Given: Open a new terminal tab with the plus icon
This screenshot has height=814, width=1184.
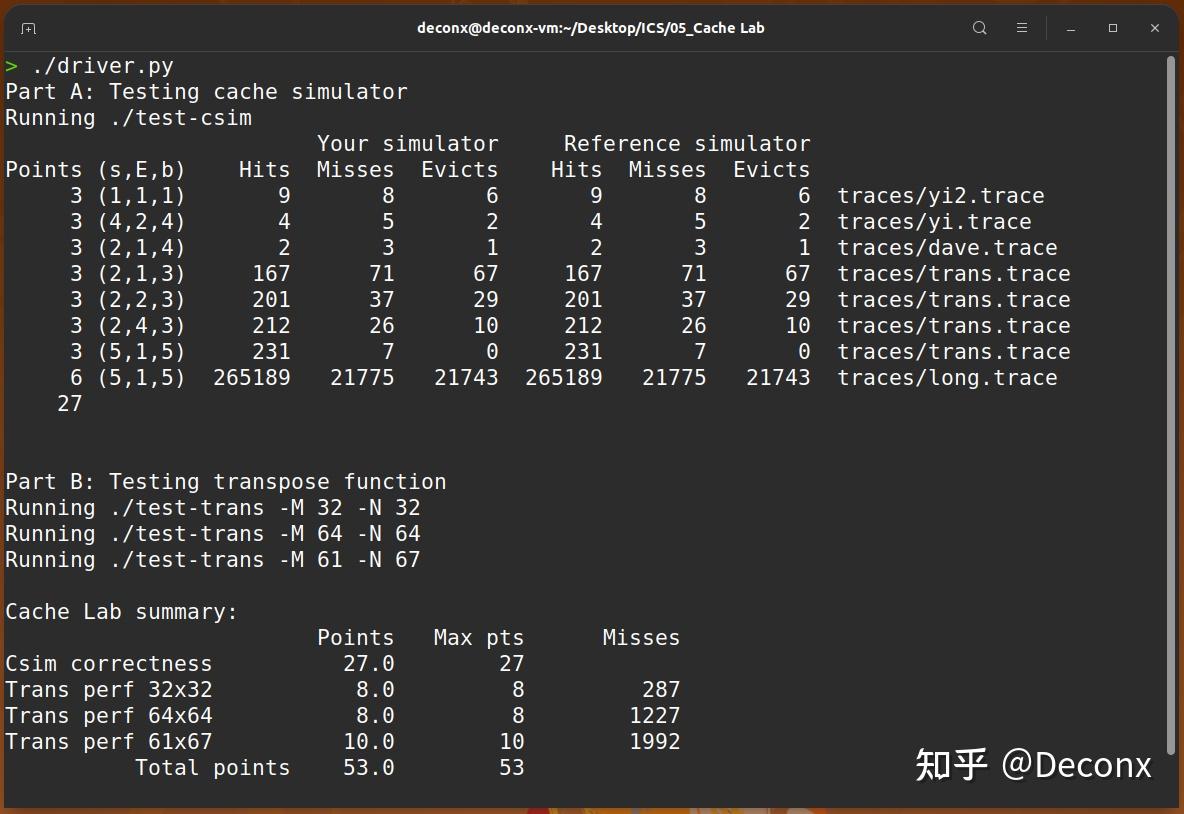Looking at the screenshot, I should [x=29, y=28].
